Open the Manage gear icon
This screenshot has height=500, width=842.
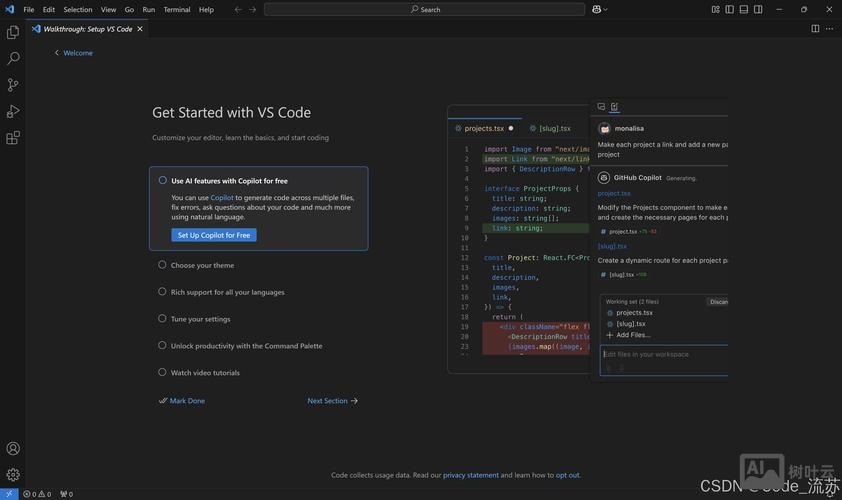(x=13, y=475)
